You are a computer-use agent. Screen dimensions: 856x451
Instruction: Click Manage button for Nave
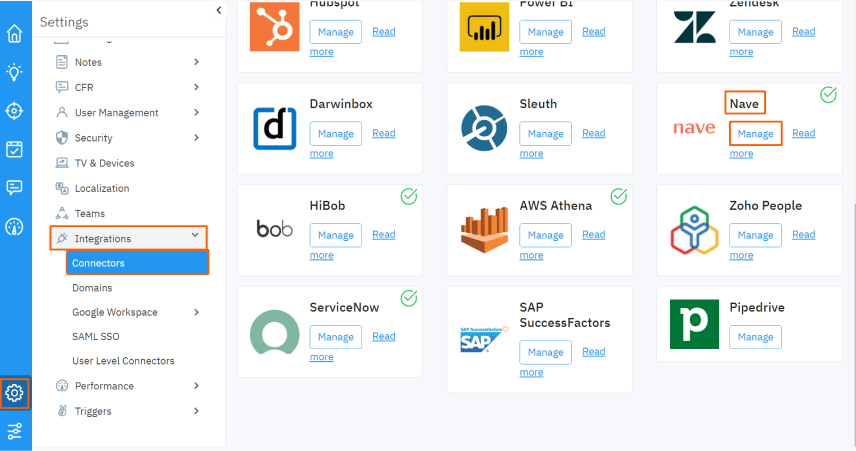(756, 134)
